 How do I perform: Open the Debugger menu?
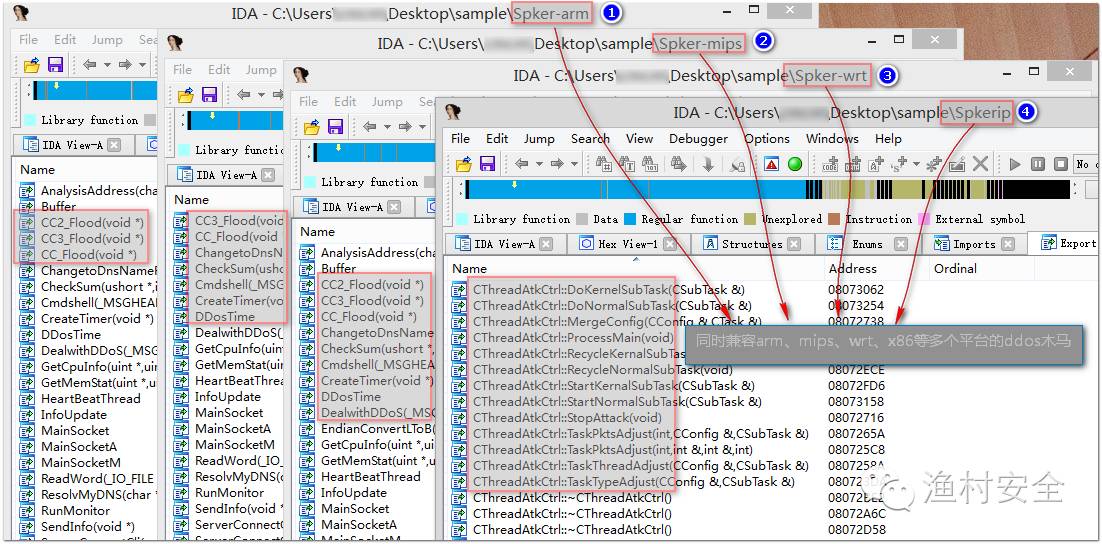point(698,139)
